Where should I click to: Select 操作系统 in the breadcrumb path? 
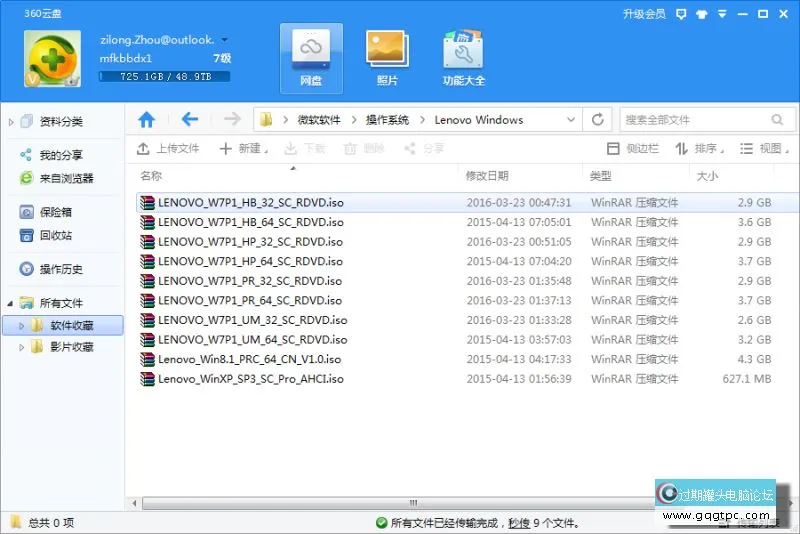[x=387, y=120]
